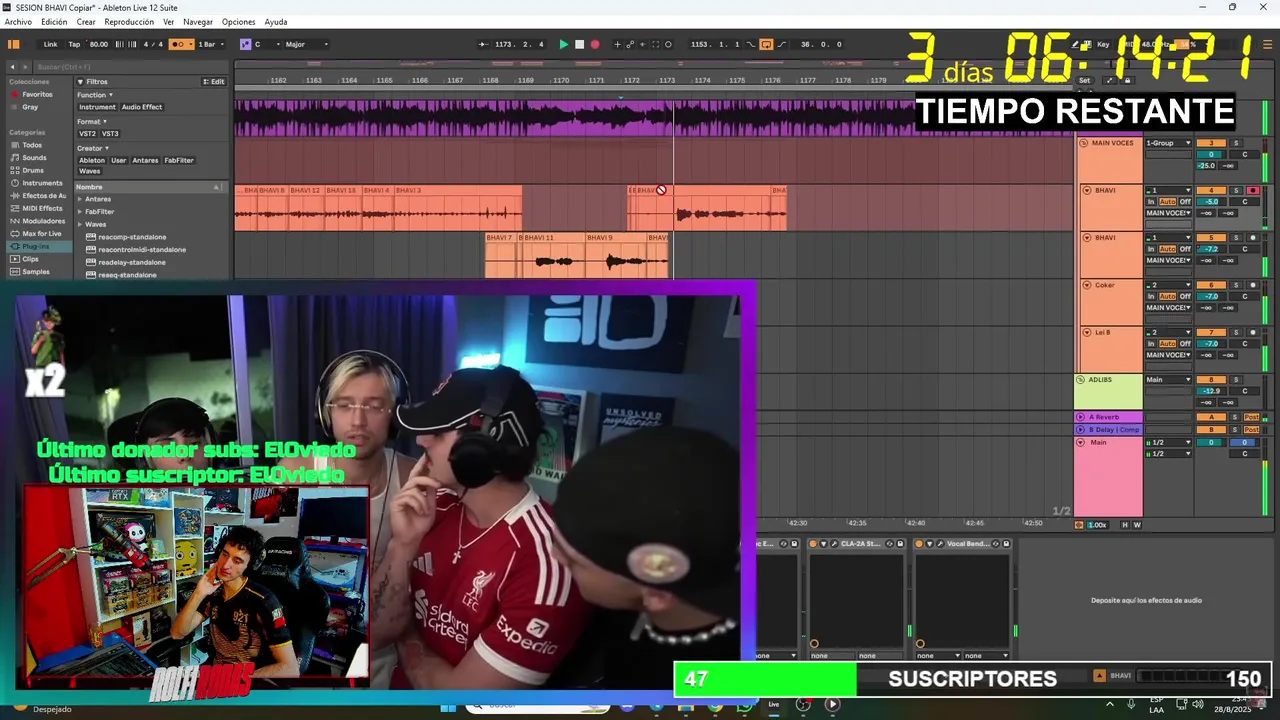Collapse the Filtros section
1280x720 pixels.
81,82
